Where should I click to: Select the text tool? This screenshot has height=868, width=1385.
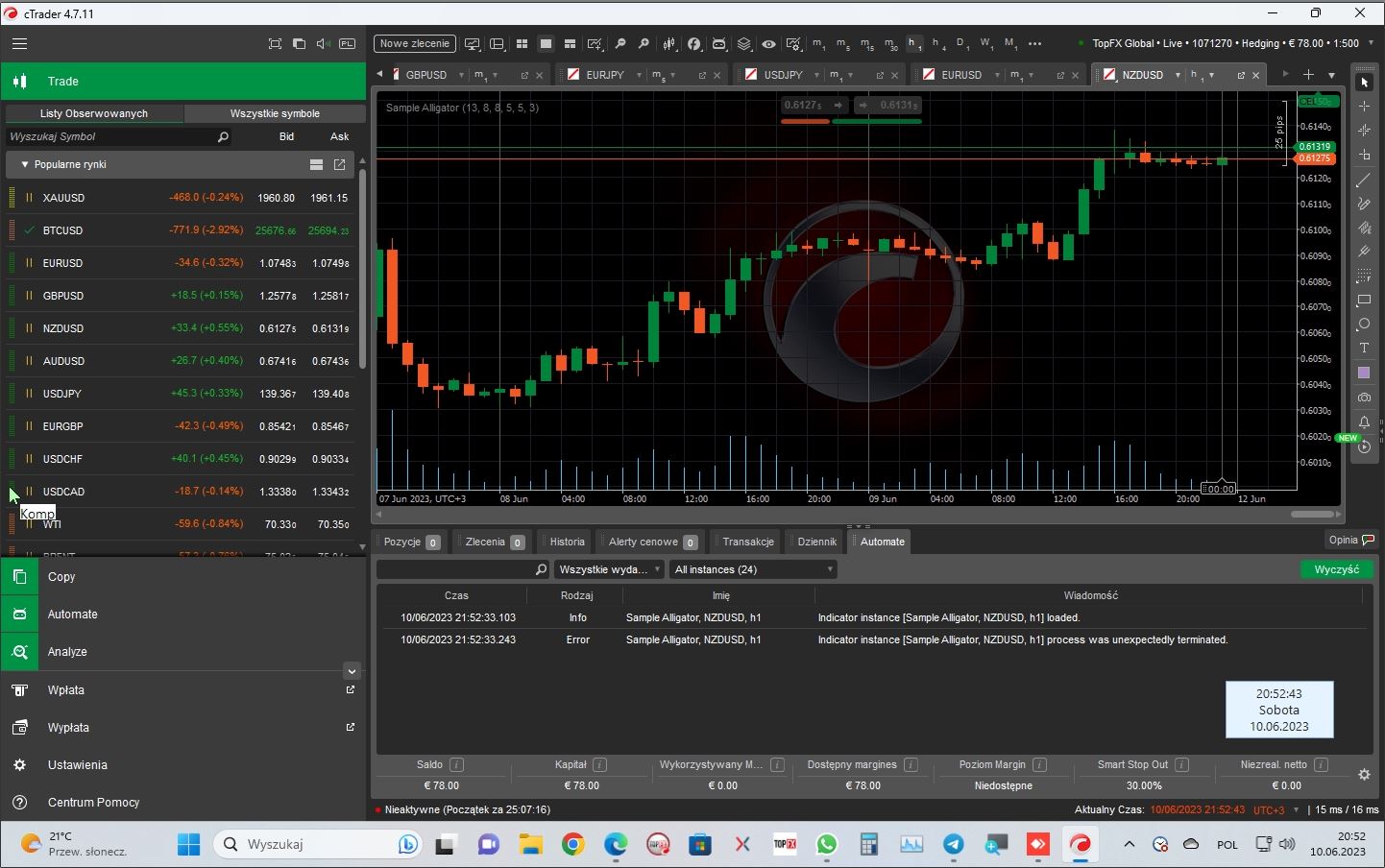[1364, 348]
